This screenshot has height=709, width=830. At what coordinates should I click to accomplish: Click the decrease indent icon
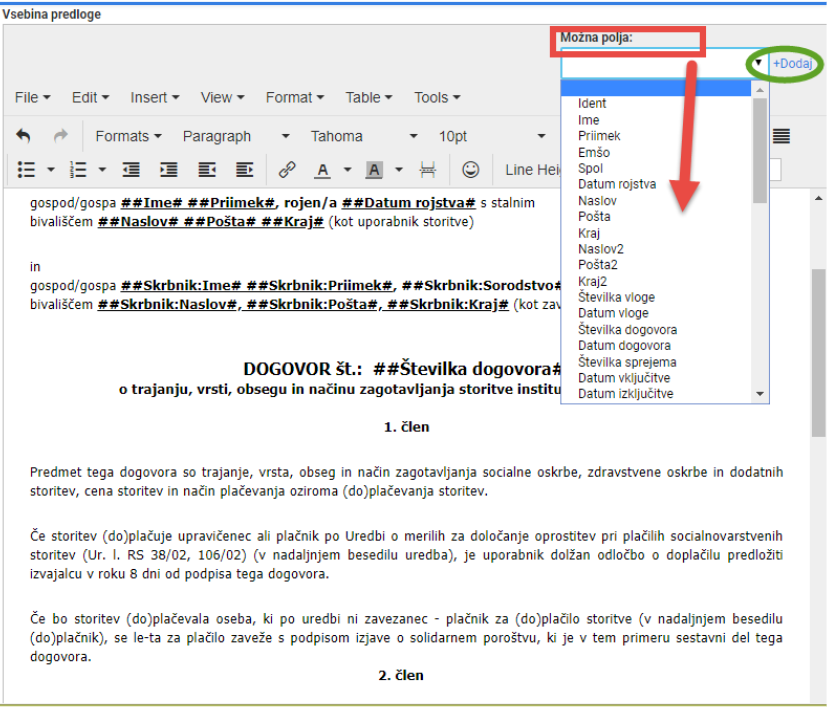point(131,170)
